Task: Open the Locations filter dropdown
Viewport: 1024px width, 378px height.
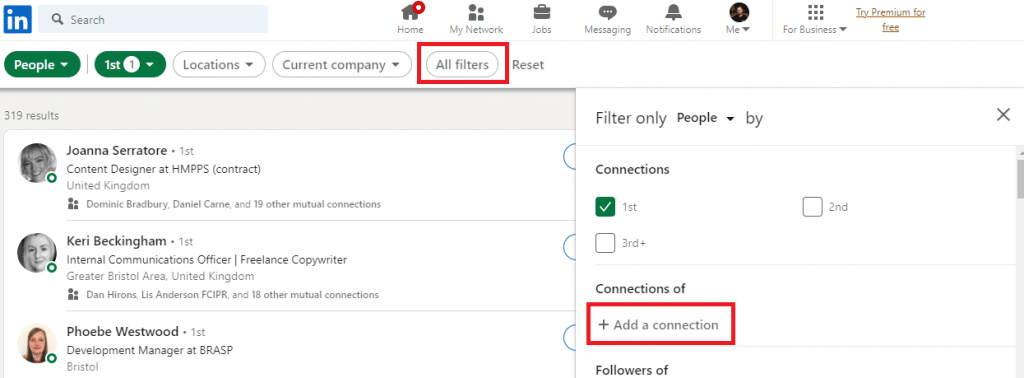Action: click(x=219, y=65)
